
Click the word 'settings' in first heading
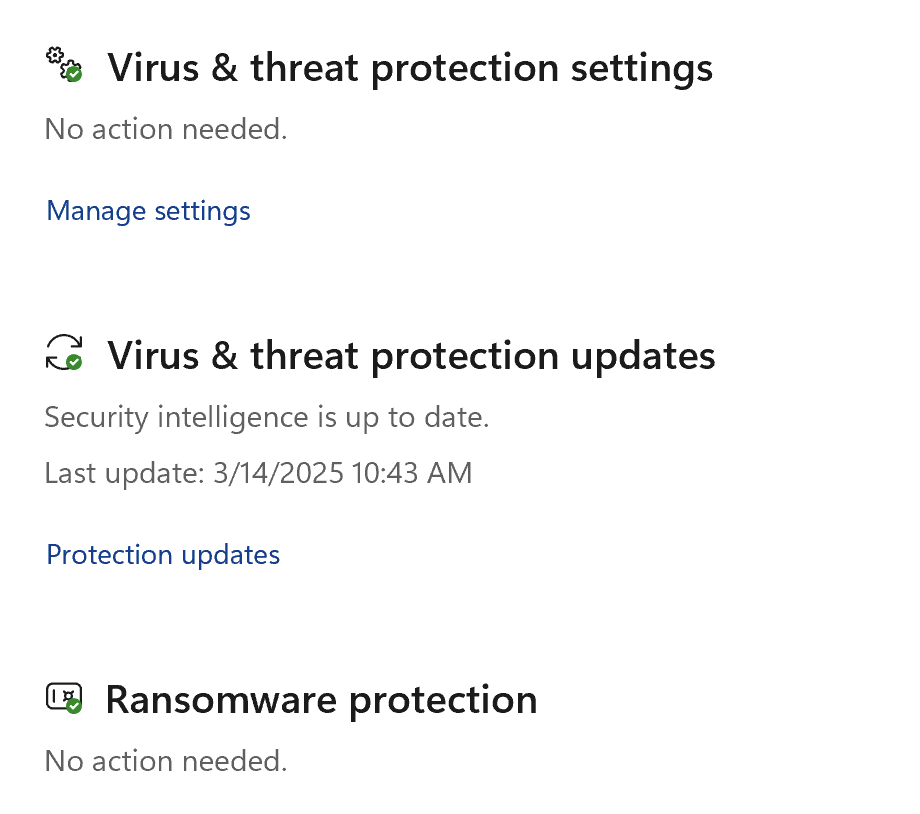click(x=642, y=69)
